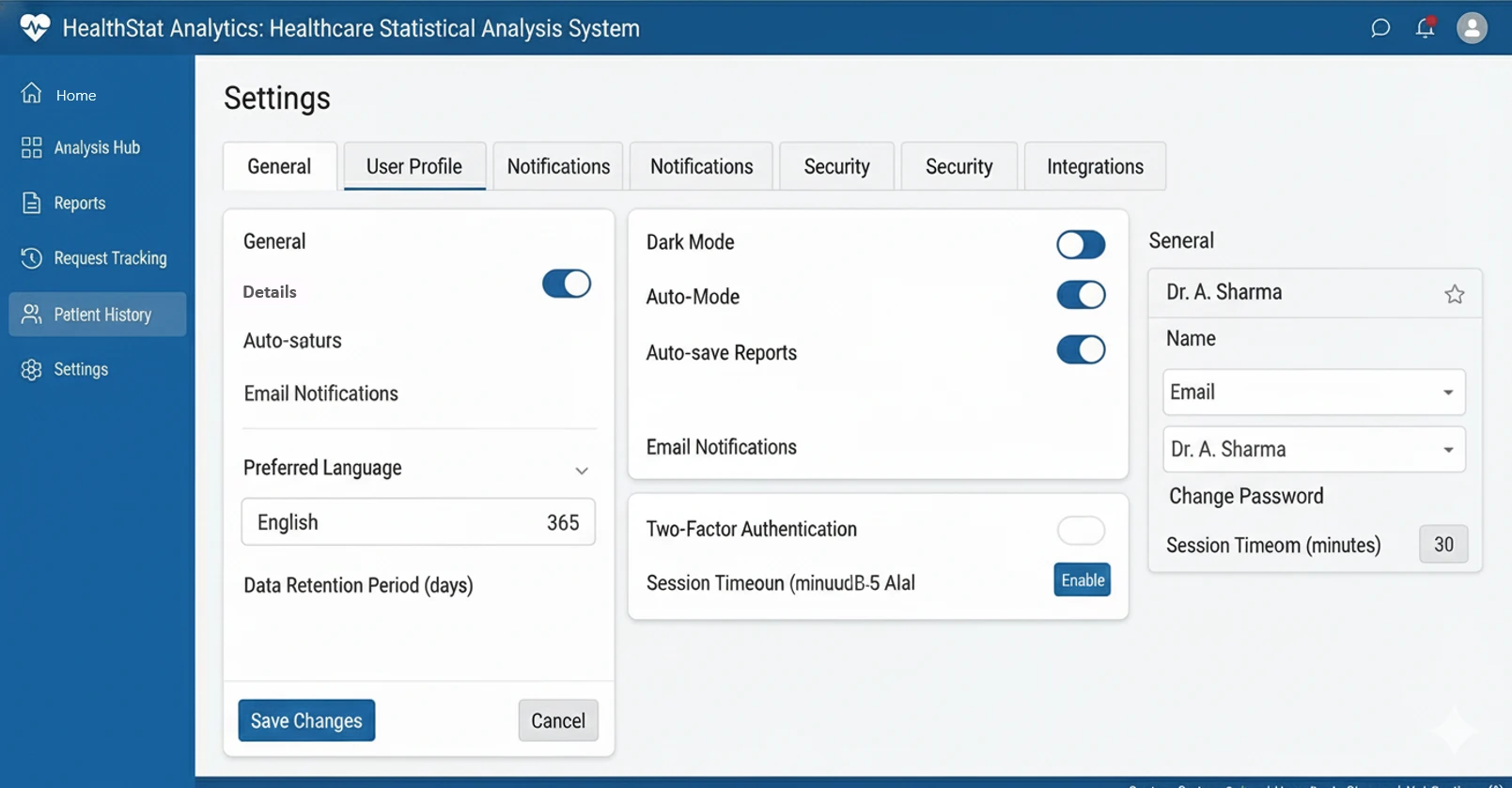This screenshot has width=1512, height=788.
Task: Switch to the Integrations tab
Action: tap(1095, 167)
